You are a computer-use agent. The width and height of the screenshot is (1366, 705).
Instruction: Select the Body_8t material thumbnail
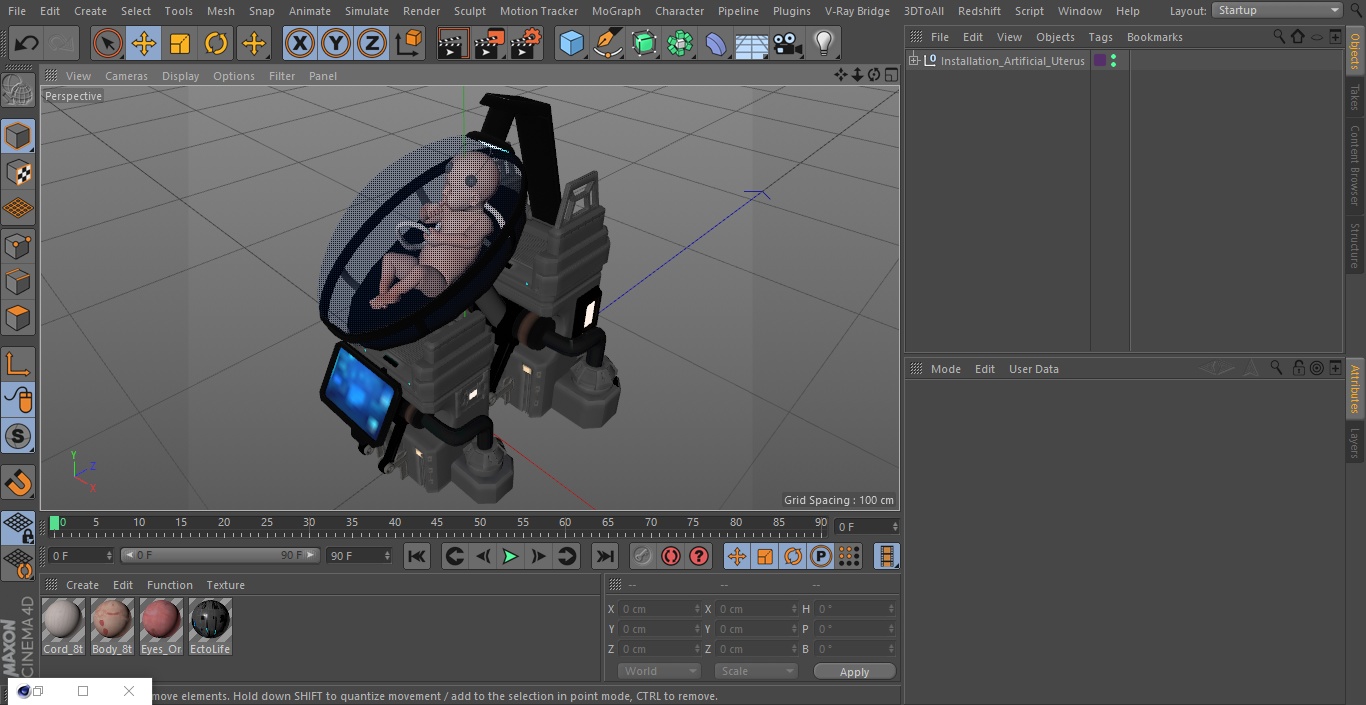click(112, 627)
